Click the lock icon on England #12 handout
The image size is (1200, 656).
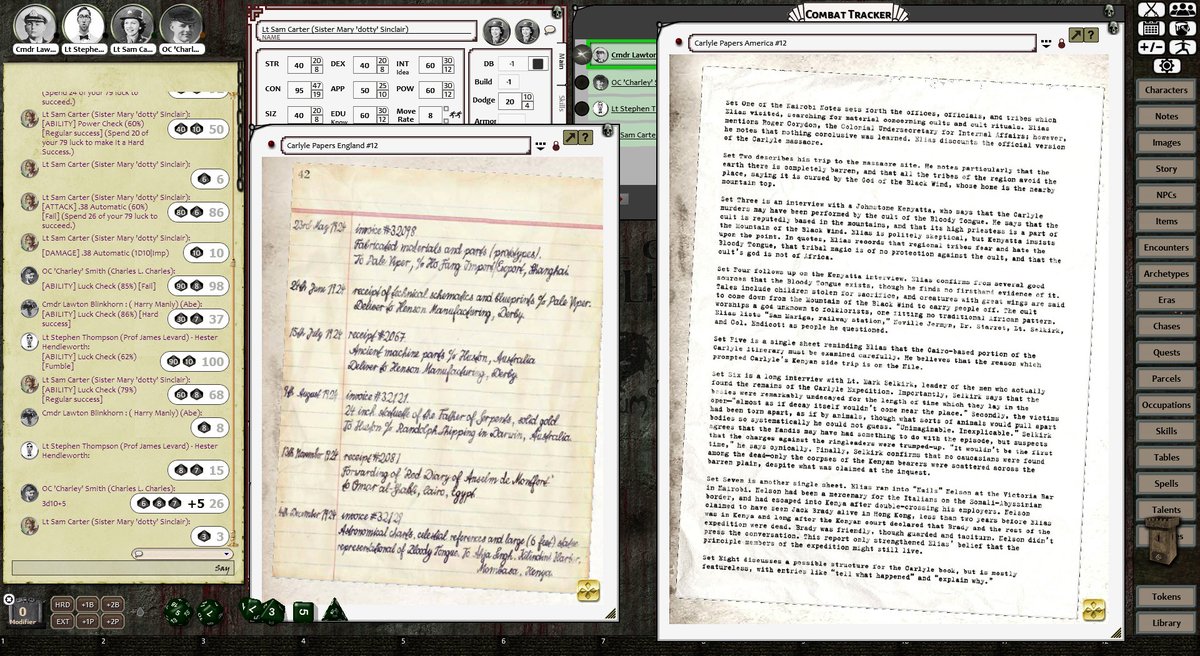point(554,145)
